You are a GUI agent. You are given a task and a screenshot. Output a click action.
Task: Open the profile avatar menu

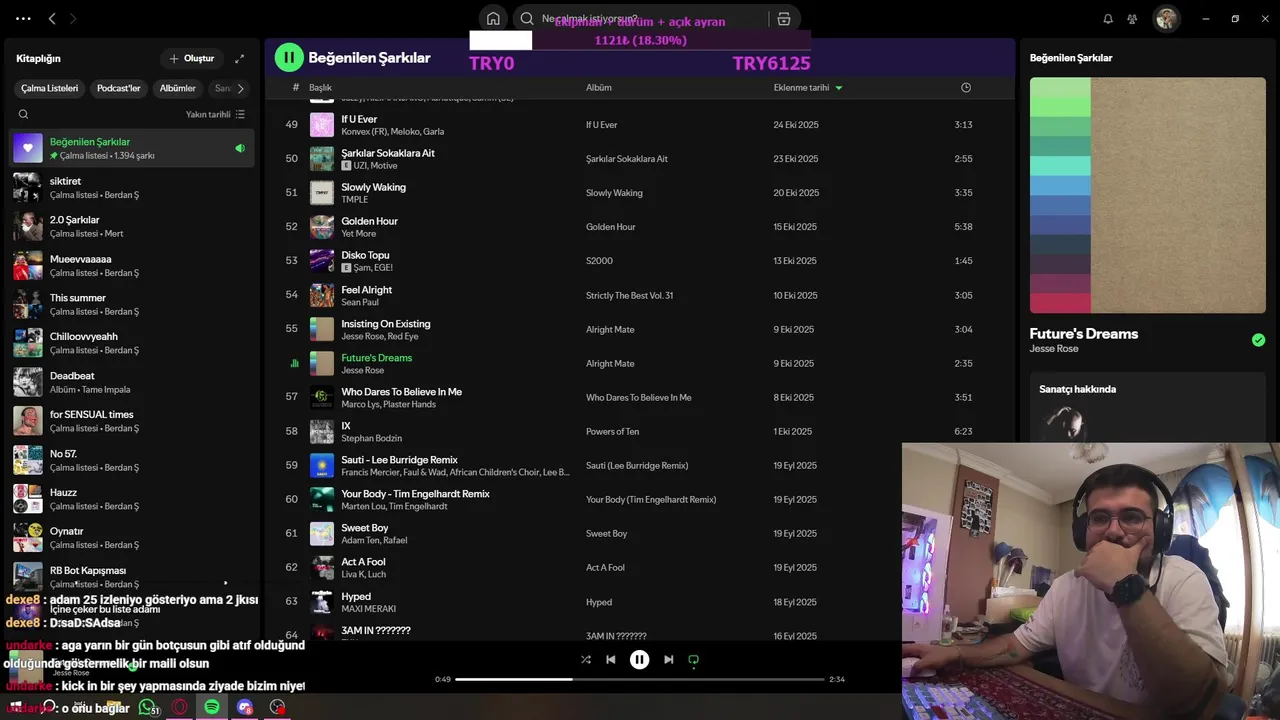(1166, 18)
